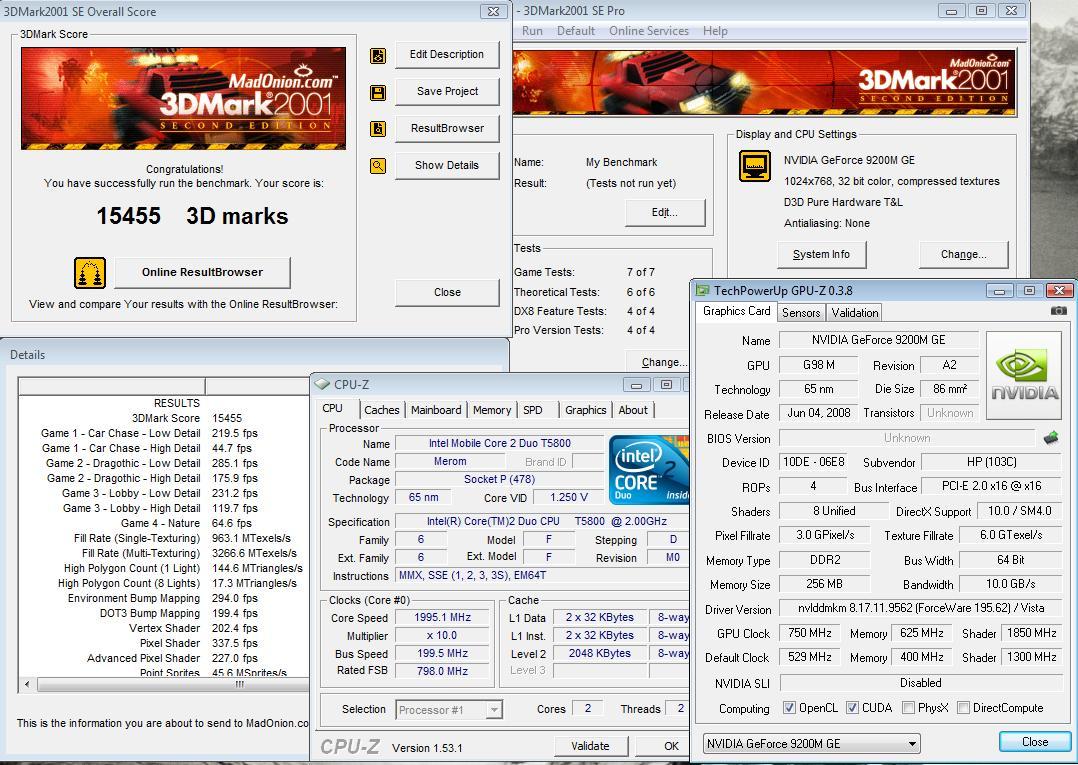Click the GPU-Z title bar icon
Viewport: 1078px width, 765px height.
click(x=703, y=291)
